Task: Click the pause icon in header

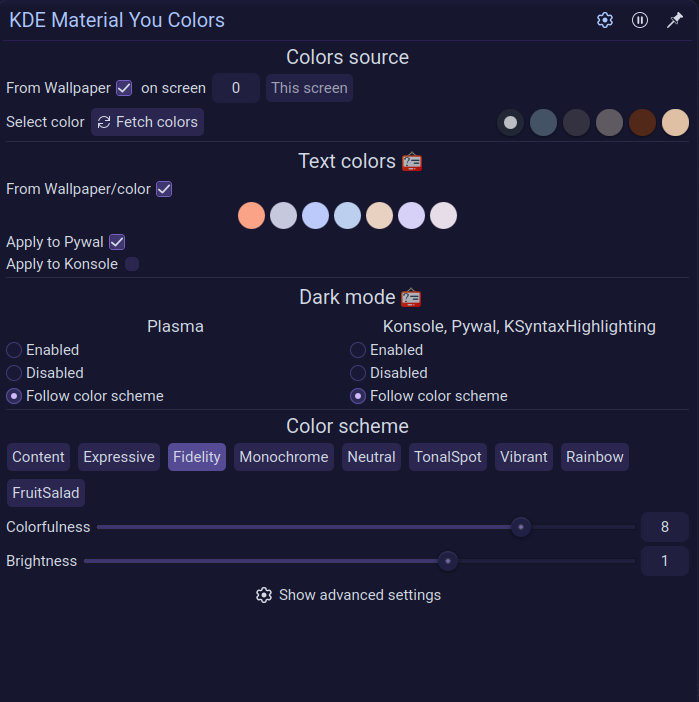Action: pos(639,20)
